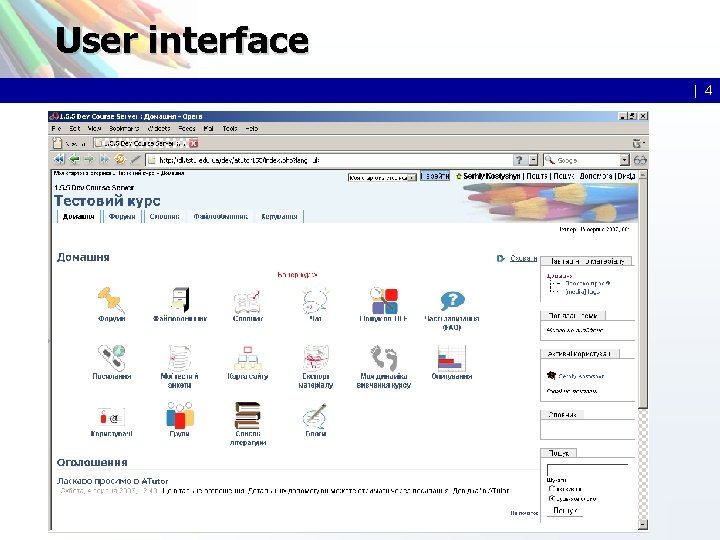Select the Домашня course tab

[x=79, y=216]
